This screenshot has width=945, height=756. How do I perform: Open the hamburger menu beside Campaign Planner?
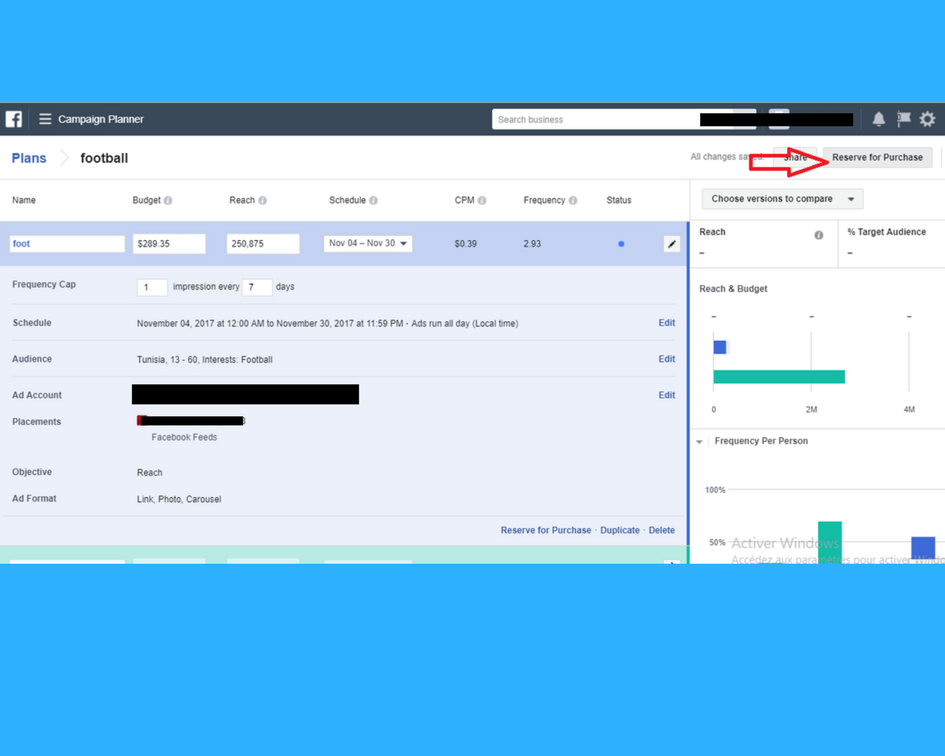pos(45,119)
